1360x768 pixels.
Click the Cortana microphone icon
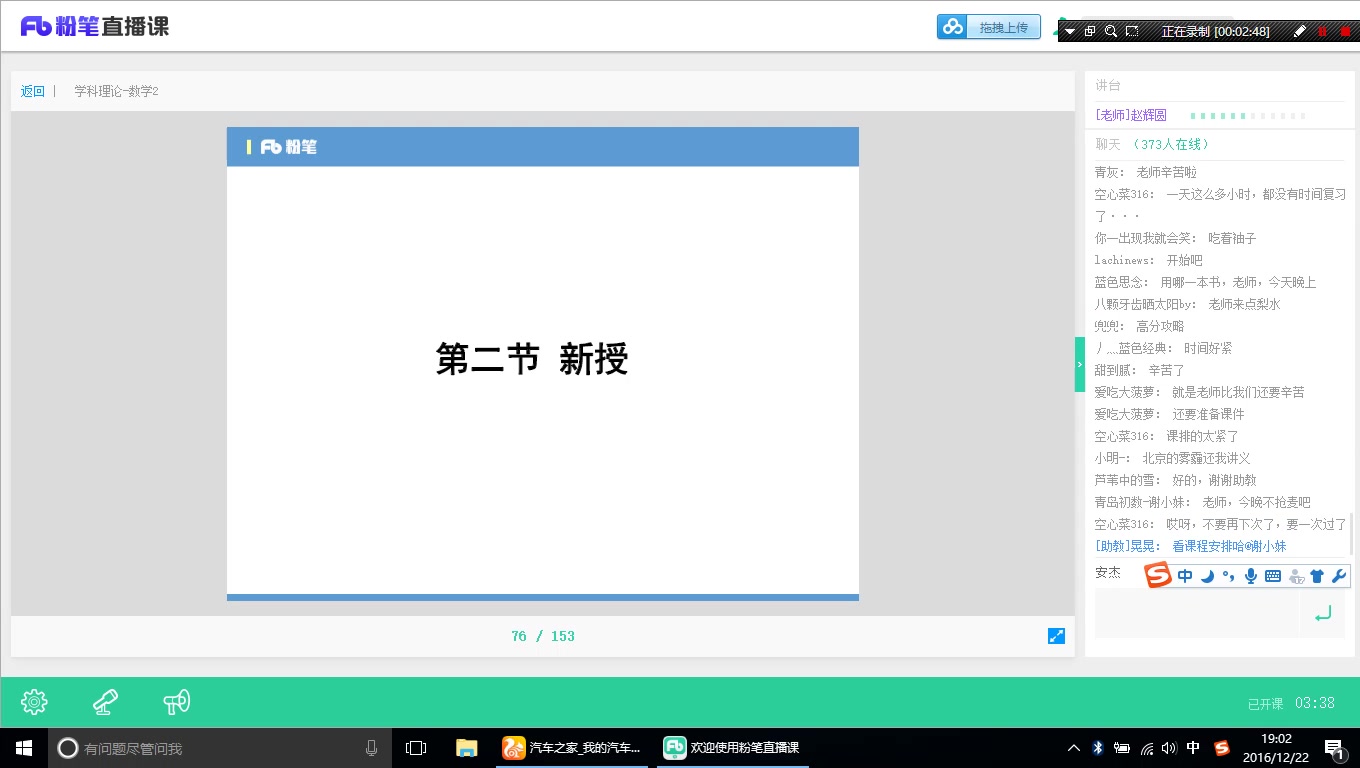click(x=371, y=748)
